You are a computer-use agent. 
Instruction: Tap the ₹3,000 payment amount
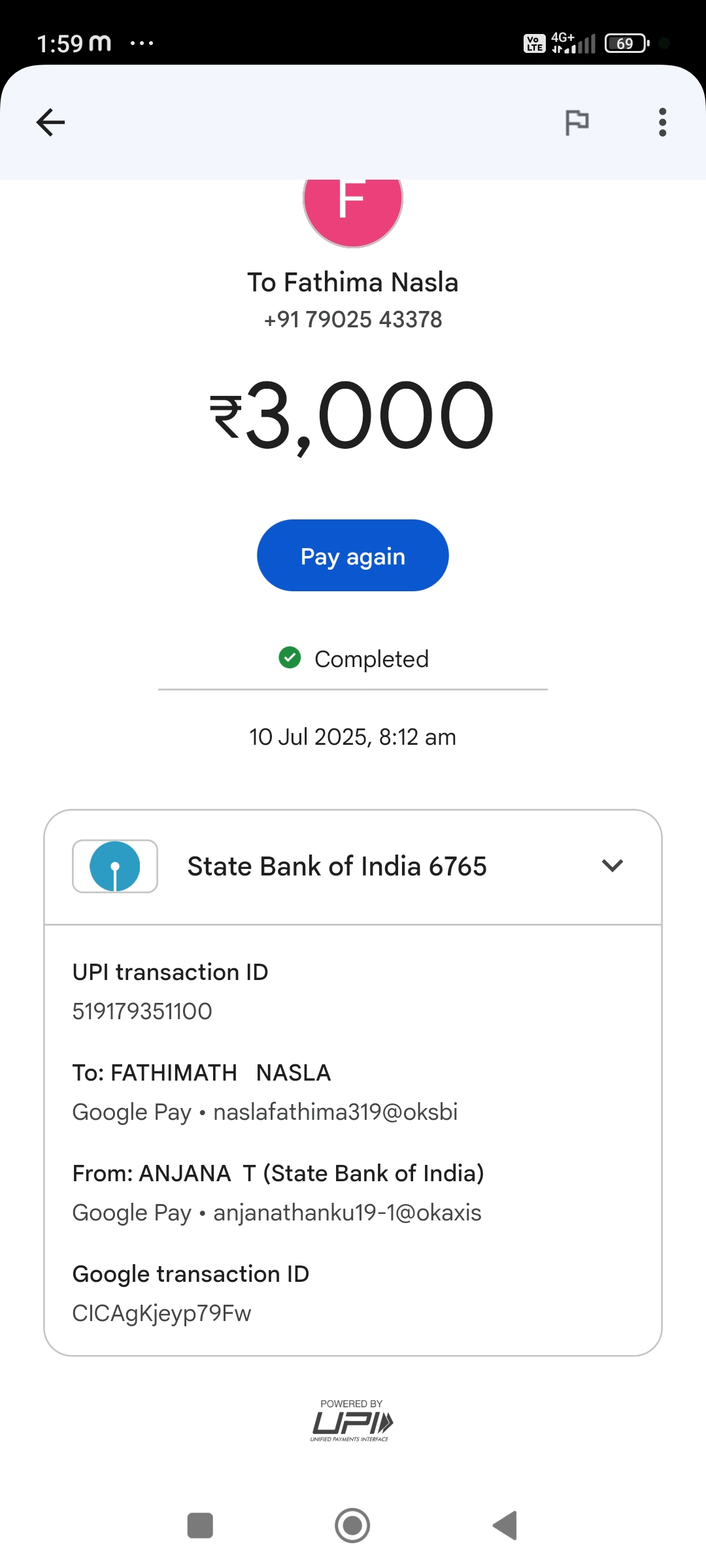pyautogui.click(x=353, y=416)
